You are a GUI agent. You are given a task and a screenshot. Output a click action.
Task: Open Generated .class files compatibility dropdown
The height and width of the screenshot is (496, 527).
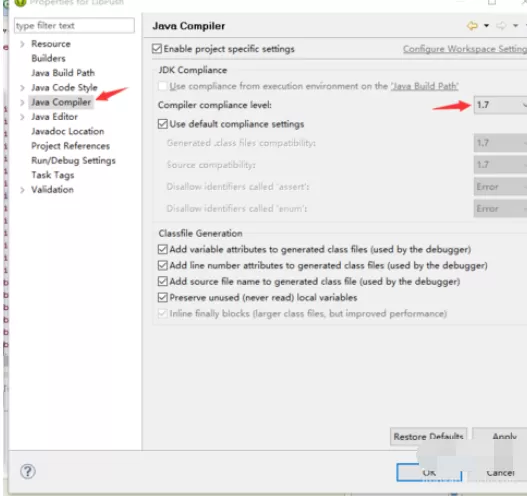[x=500, y=143]
